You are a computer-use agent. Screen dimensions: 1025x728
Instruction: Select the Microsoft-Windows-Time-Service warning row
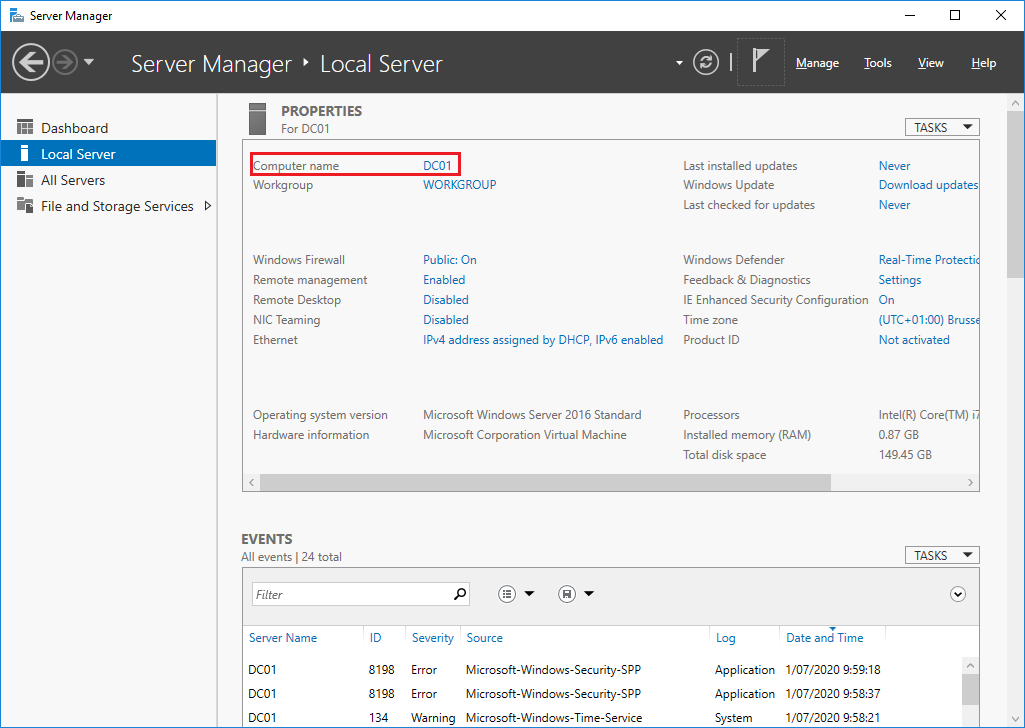click(x=603, y=718)
